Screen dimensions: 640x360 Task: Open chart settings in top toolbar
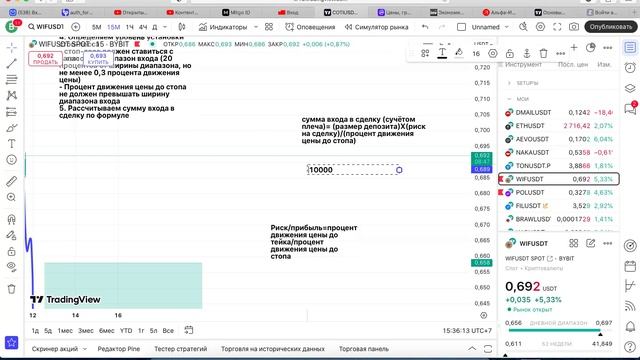point(540,27)
